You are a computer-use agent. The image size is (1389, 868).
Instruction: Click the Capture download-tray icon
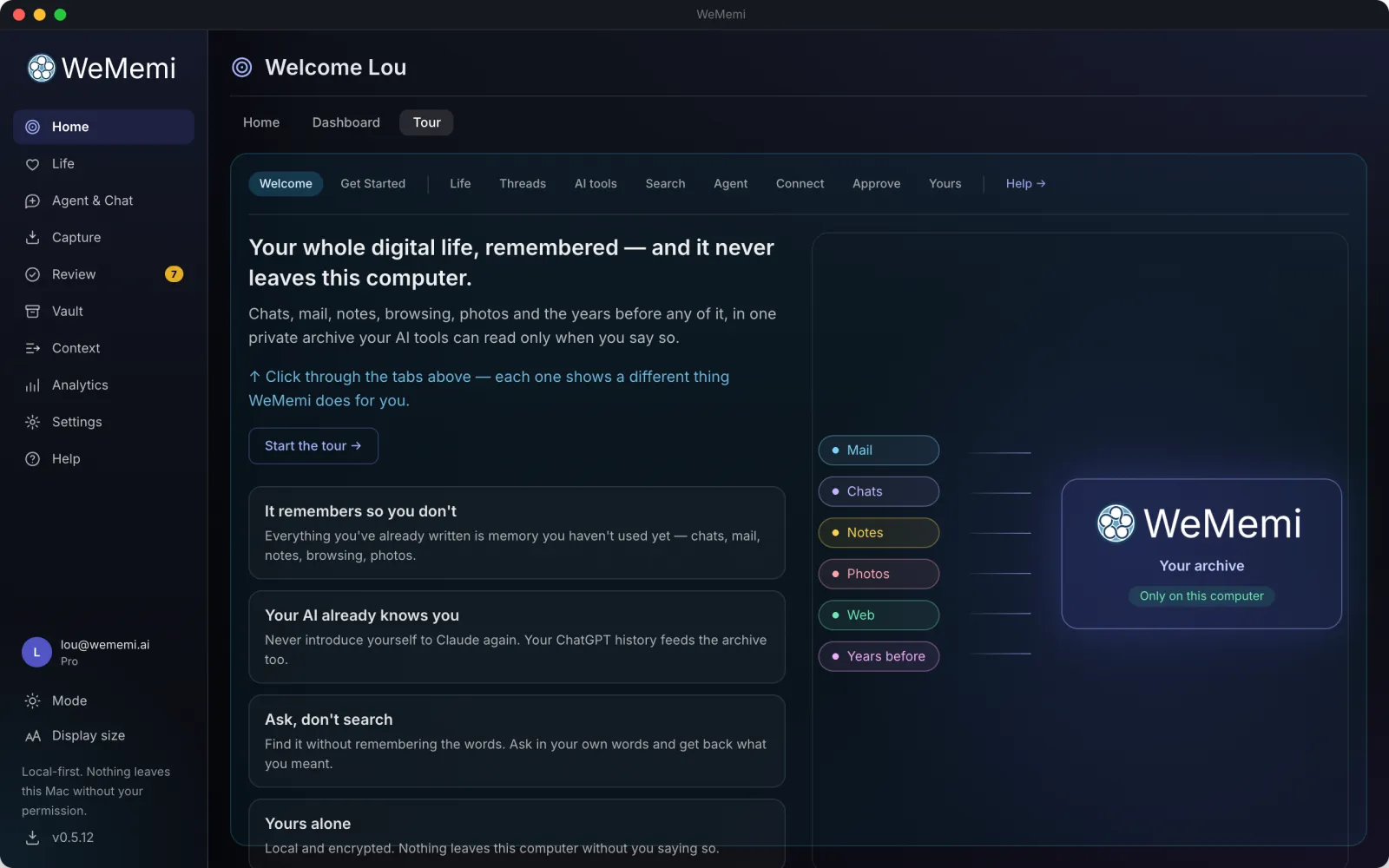32,238
